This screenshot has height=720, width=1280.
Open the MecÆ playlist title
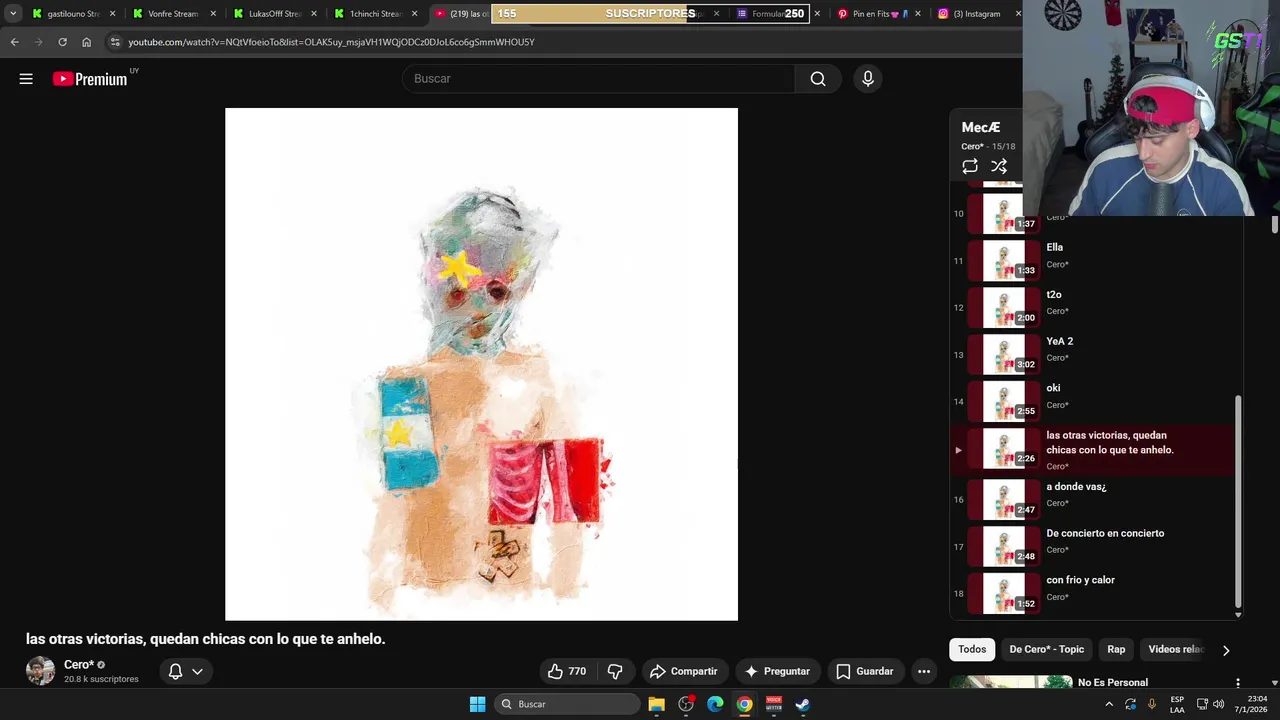980,127
